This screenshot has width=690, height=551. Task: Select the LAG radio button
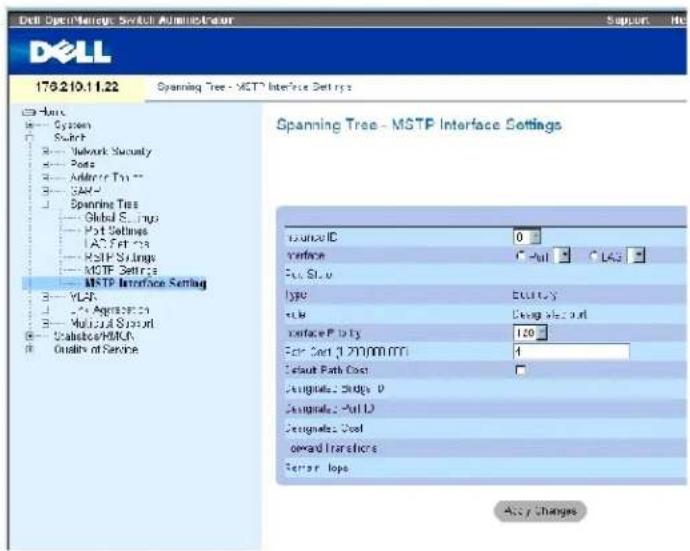tap(594, 256)
